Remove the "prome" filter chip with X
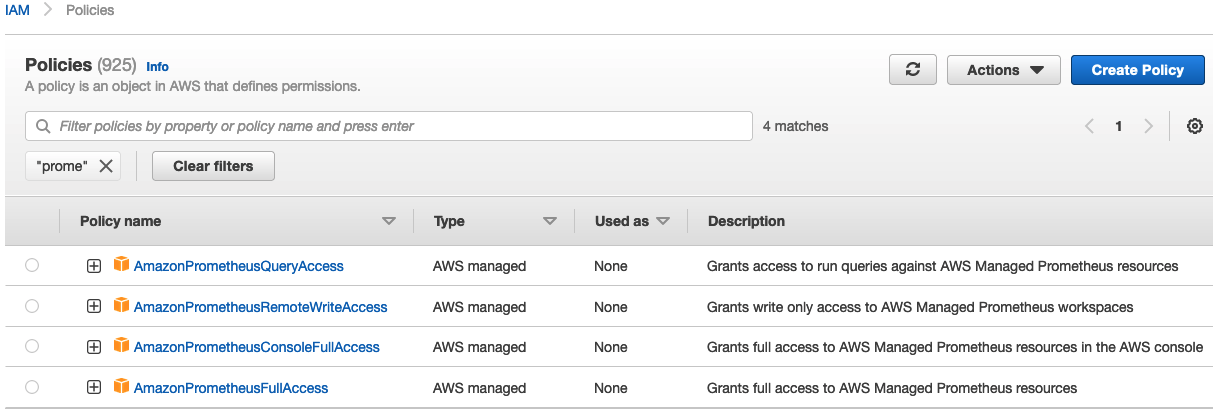The height and width of the screenshot is (414, 1213). 106,166
